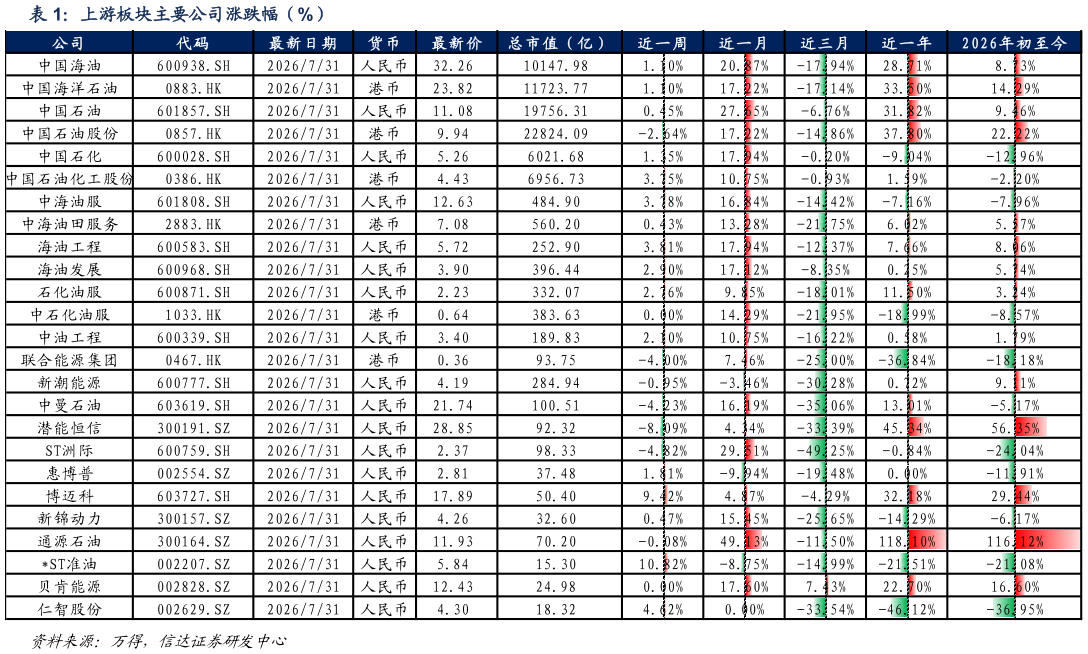Click *ST准油 one-week value 10.32%
Viewport: 1088px width, 654px height.
coord(663,565)
